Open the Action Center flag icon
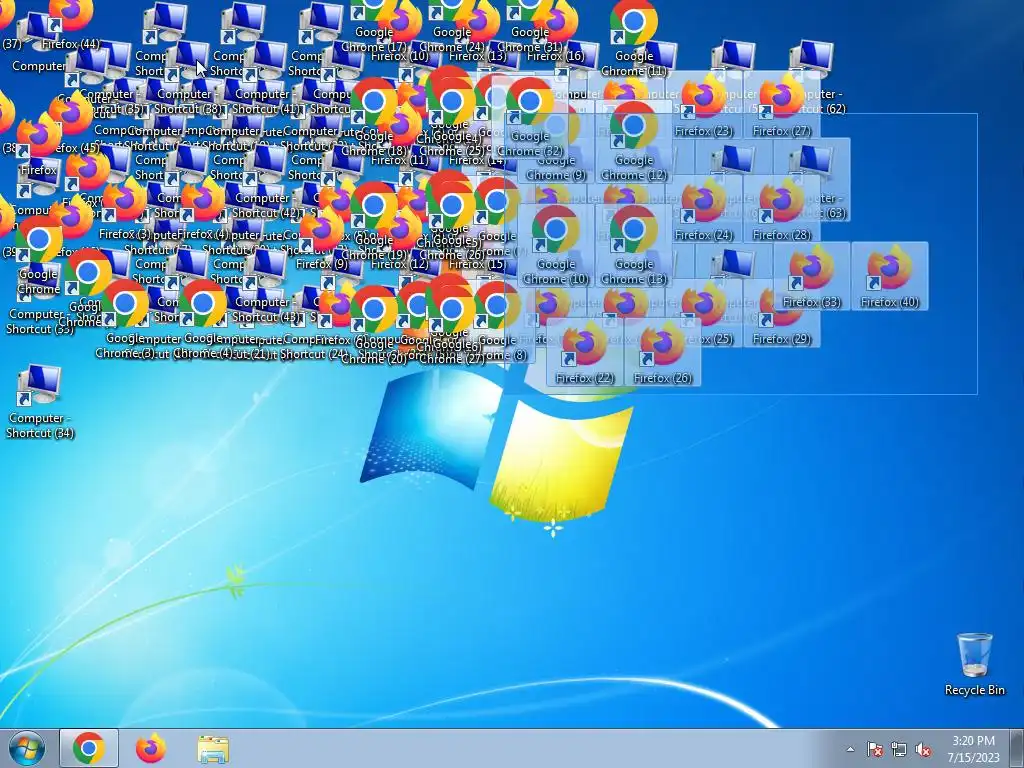 [x=874, y=749]
